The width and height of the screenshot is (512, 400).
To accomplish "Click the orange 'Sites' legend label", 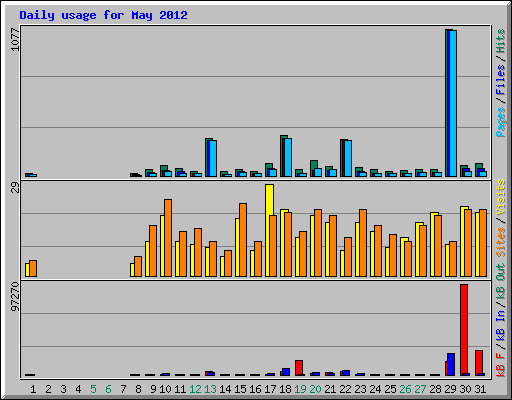I will point(500,242).
